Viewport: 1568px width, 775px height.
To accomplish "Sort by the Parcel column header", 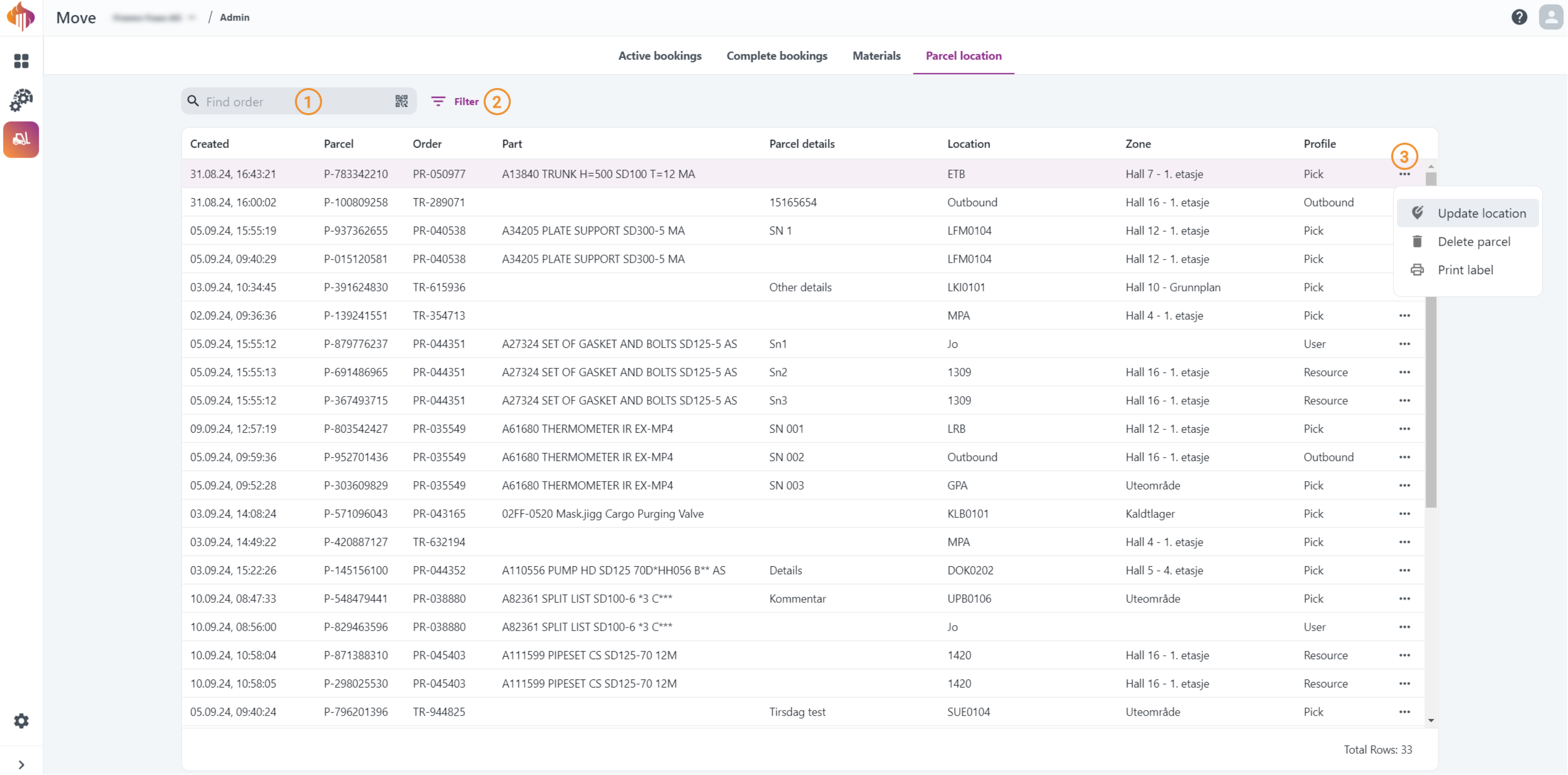I will coord(339,143).
